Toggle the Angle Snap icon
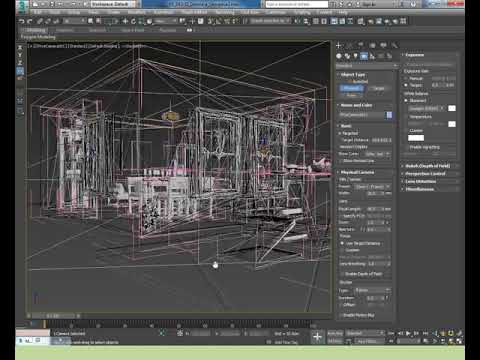This screenshot has height=360, width=480. tap(219, 21)
